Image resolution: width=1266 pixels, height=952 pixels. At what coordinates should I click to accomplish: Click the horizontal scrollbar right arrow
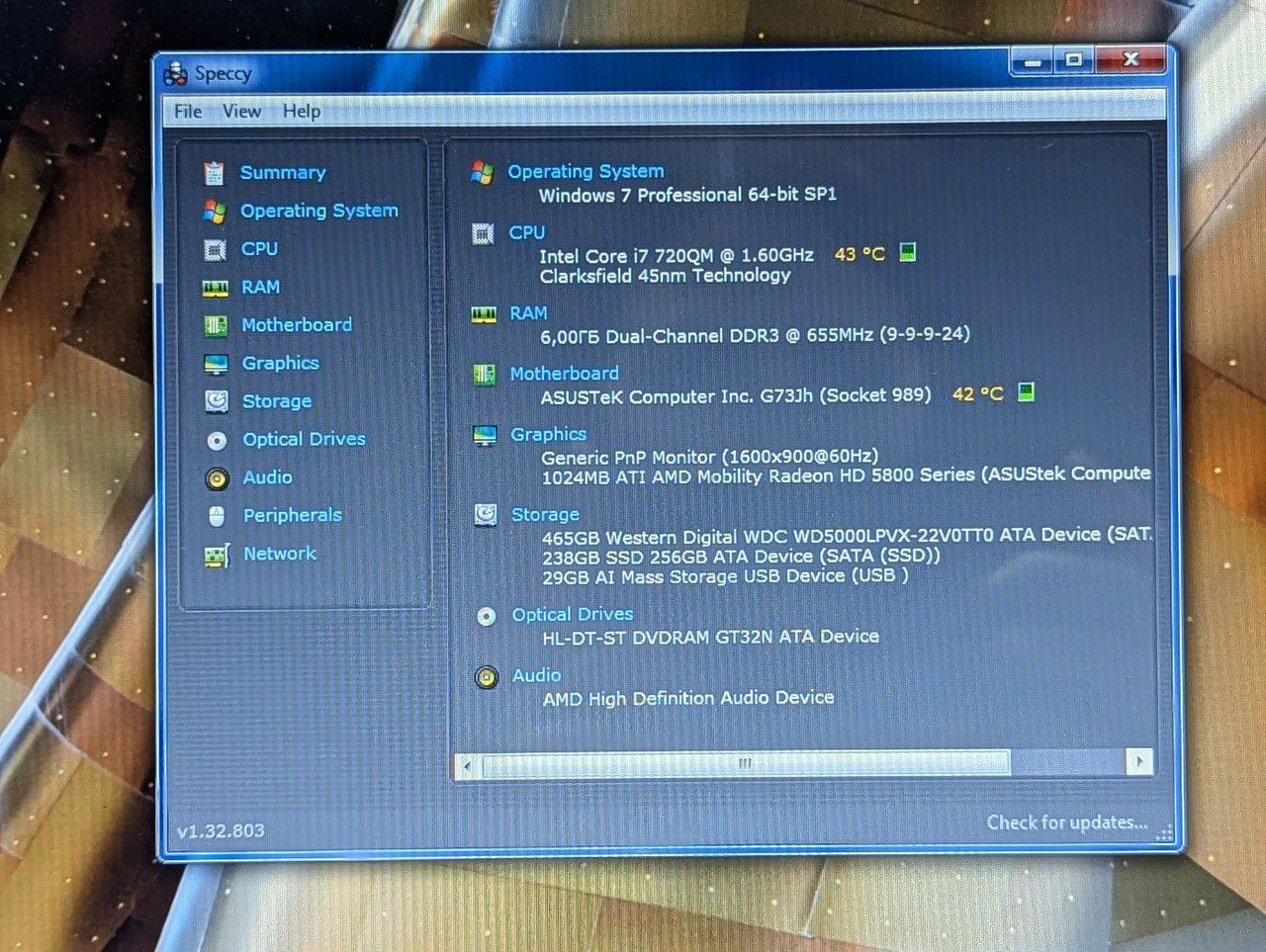1139,762
